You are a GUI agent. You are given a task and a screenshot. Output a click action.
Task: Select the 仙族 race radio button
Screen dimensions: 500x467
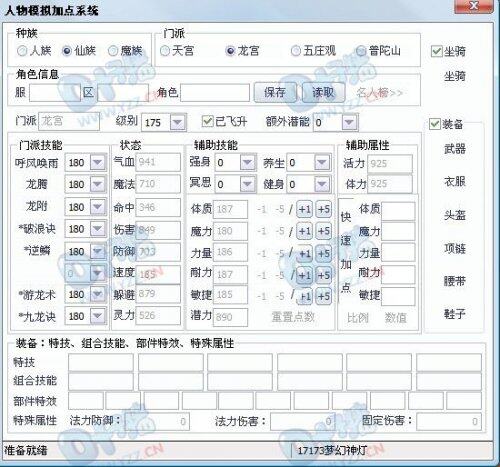pyautogui.click(x=67, y=51)
